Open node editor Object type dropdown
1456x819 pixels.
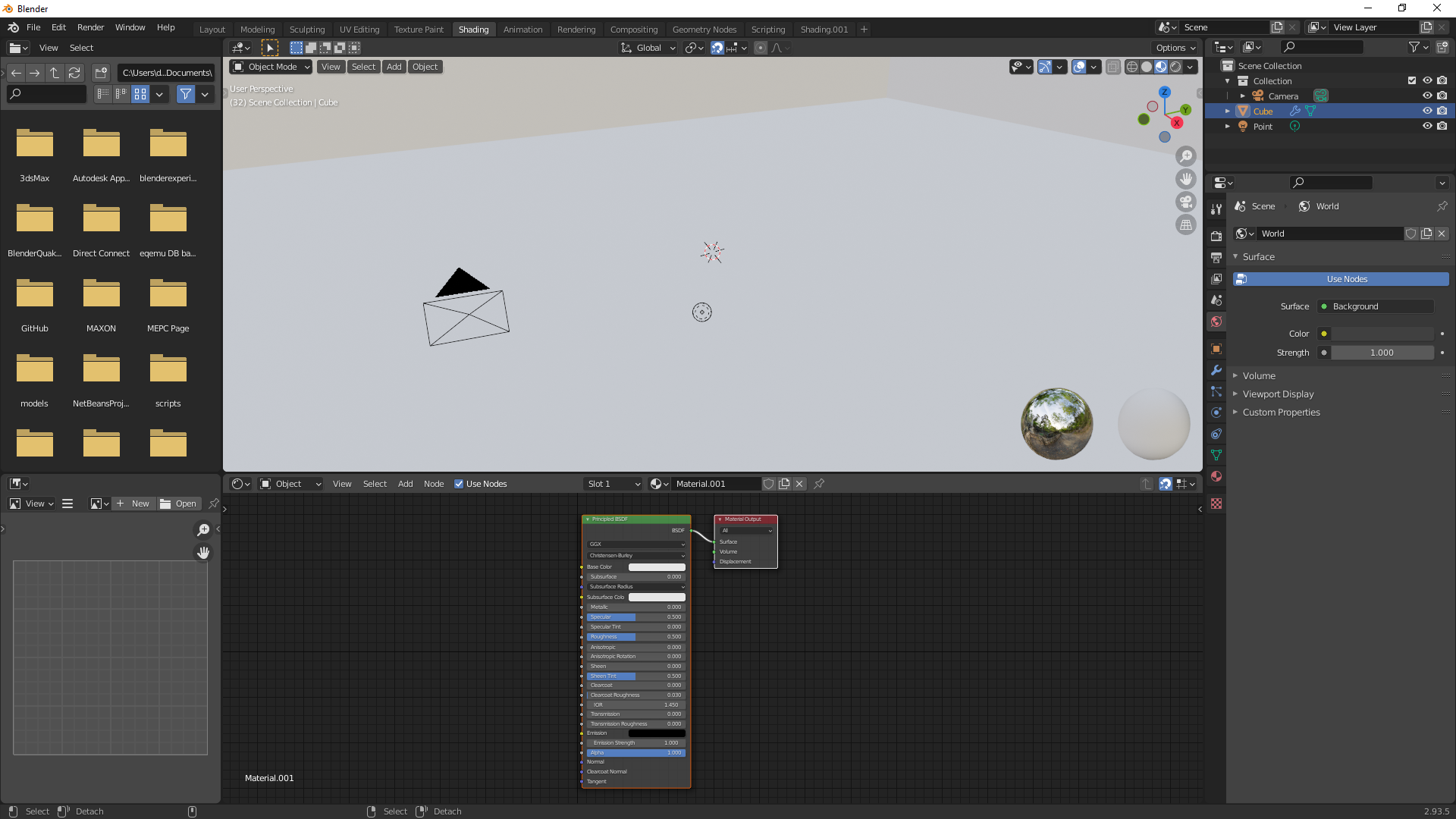click(290, 484)
